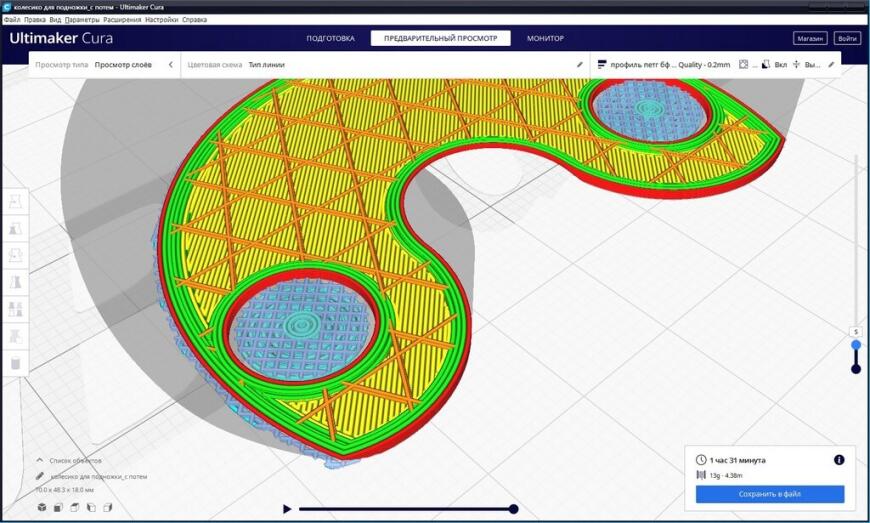Viewport: 870px width, 523px height.
Task: Open the Color scheme dropdown (Тип линии)
Action: coord(266,65)
